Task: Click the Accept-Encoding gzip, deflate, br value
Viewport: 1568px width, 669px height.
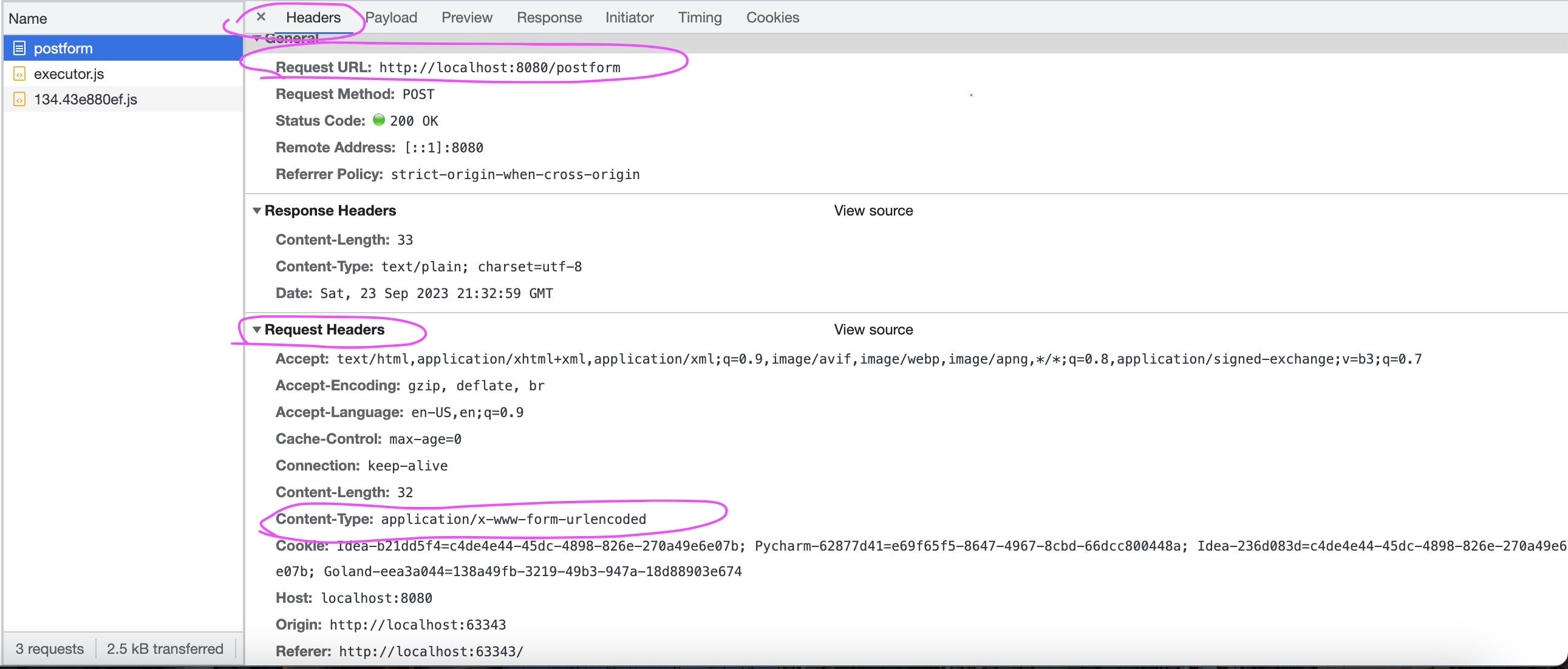Action: [476, 386]
